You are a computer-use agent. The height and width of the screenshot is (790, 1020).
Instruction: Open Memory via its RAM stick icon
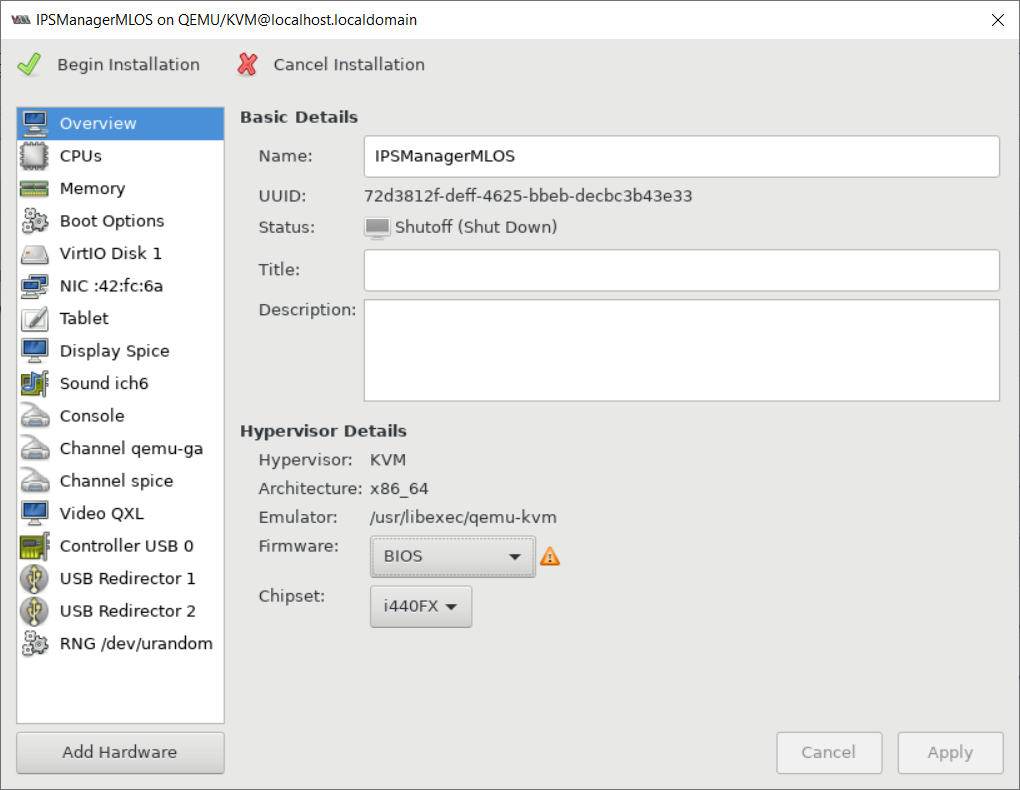pos(34,189)
